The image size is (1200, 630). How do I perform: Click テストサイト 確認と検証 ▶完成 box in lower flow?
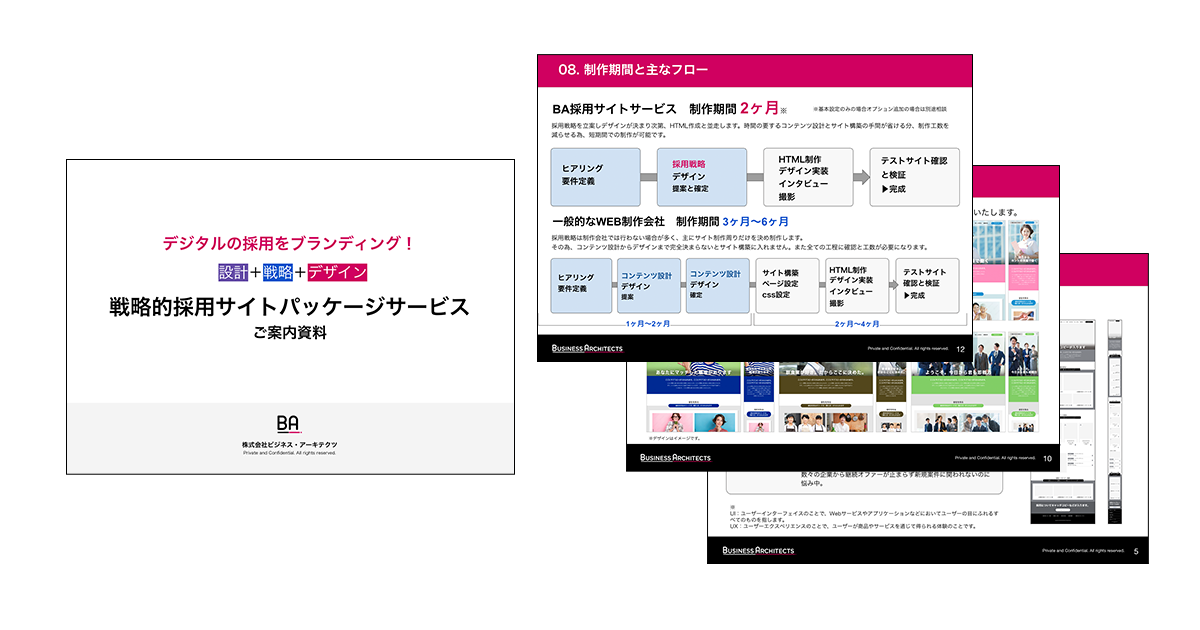927,284
